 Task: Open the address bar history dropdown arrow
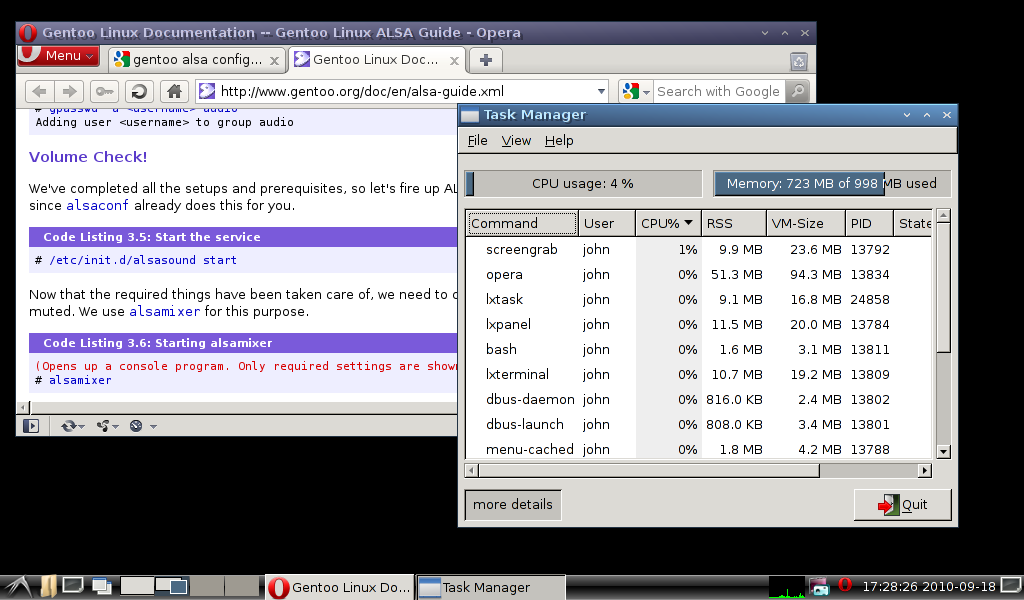[x=601, y=91]
